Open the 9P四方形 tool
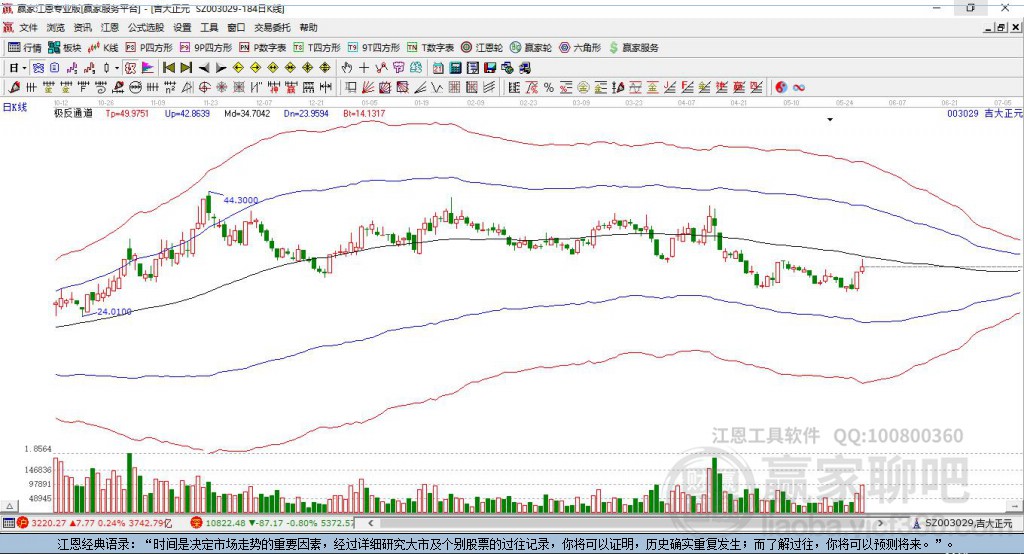1024x554 pixels. (206, 48)
